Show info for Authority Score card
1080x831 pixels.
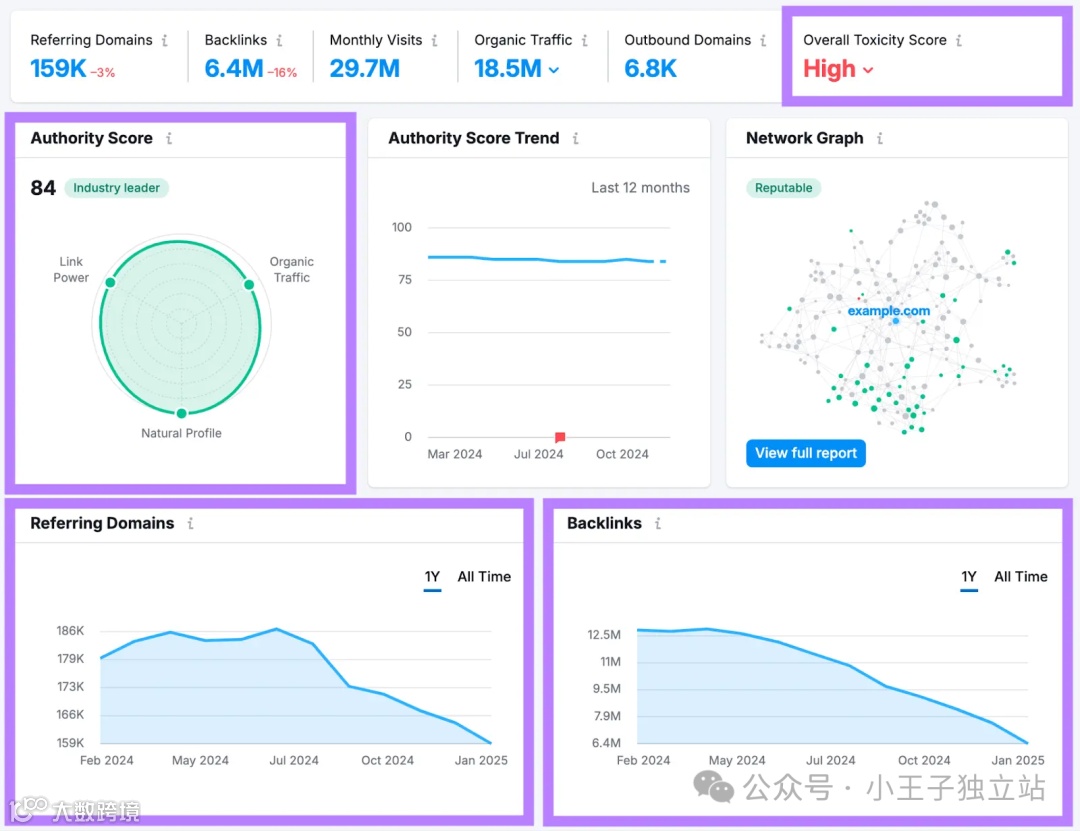pyautogui.click(x=169, y=138)
